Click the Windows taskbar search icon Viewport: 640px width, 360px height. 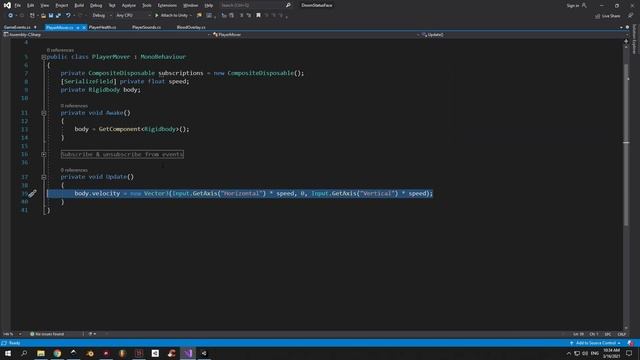[x=24, y=353]
